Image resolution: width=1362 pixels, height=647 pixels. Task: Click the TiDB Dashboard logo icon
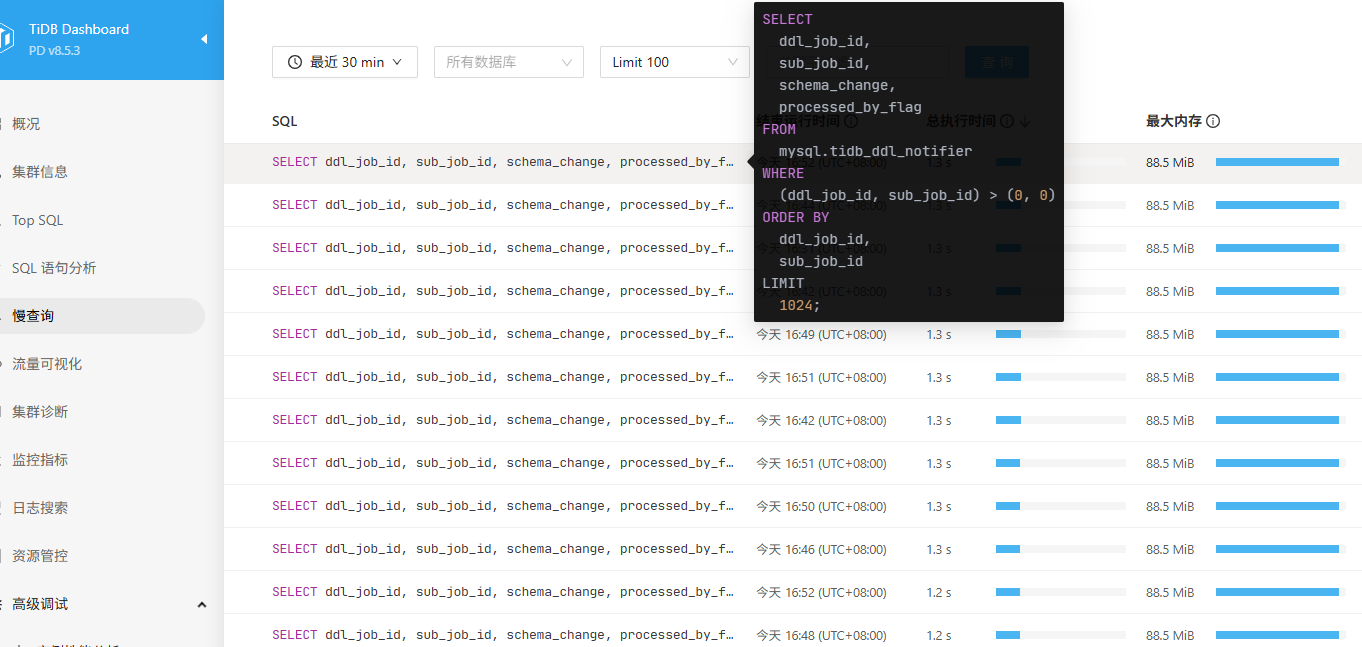pos(5,39)
